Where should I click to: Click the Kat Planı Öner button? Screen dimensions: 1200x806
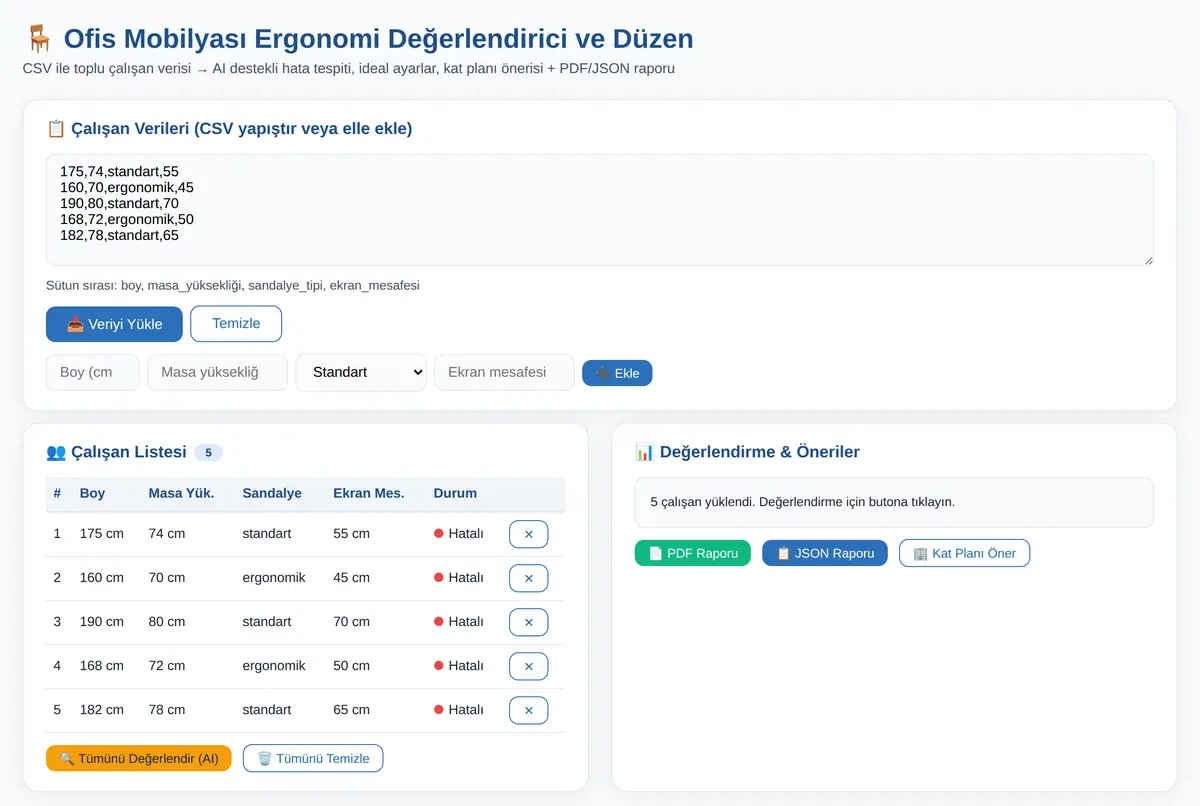point(964,553)
